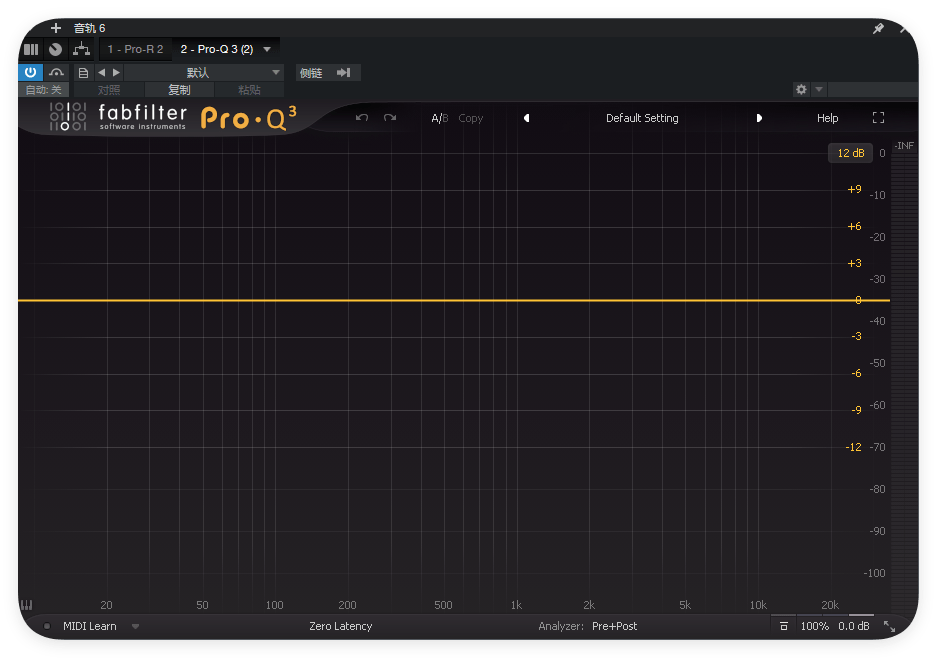The image size is (937, 658).
Task: Click the sidechain input arrow icon
Action: (343, 73)
